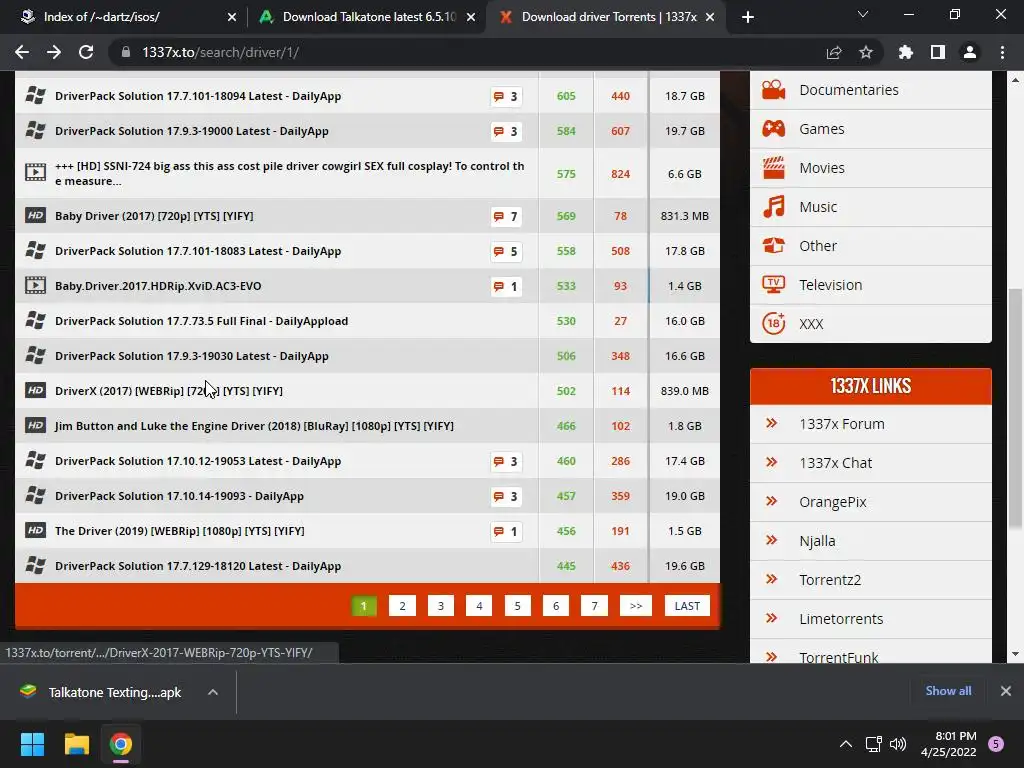Expand Talkatone apk download options chevron
This screenshot has width=1024, height=768.
tap(213, 692)
